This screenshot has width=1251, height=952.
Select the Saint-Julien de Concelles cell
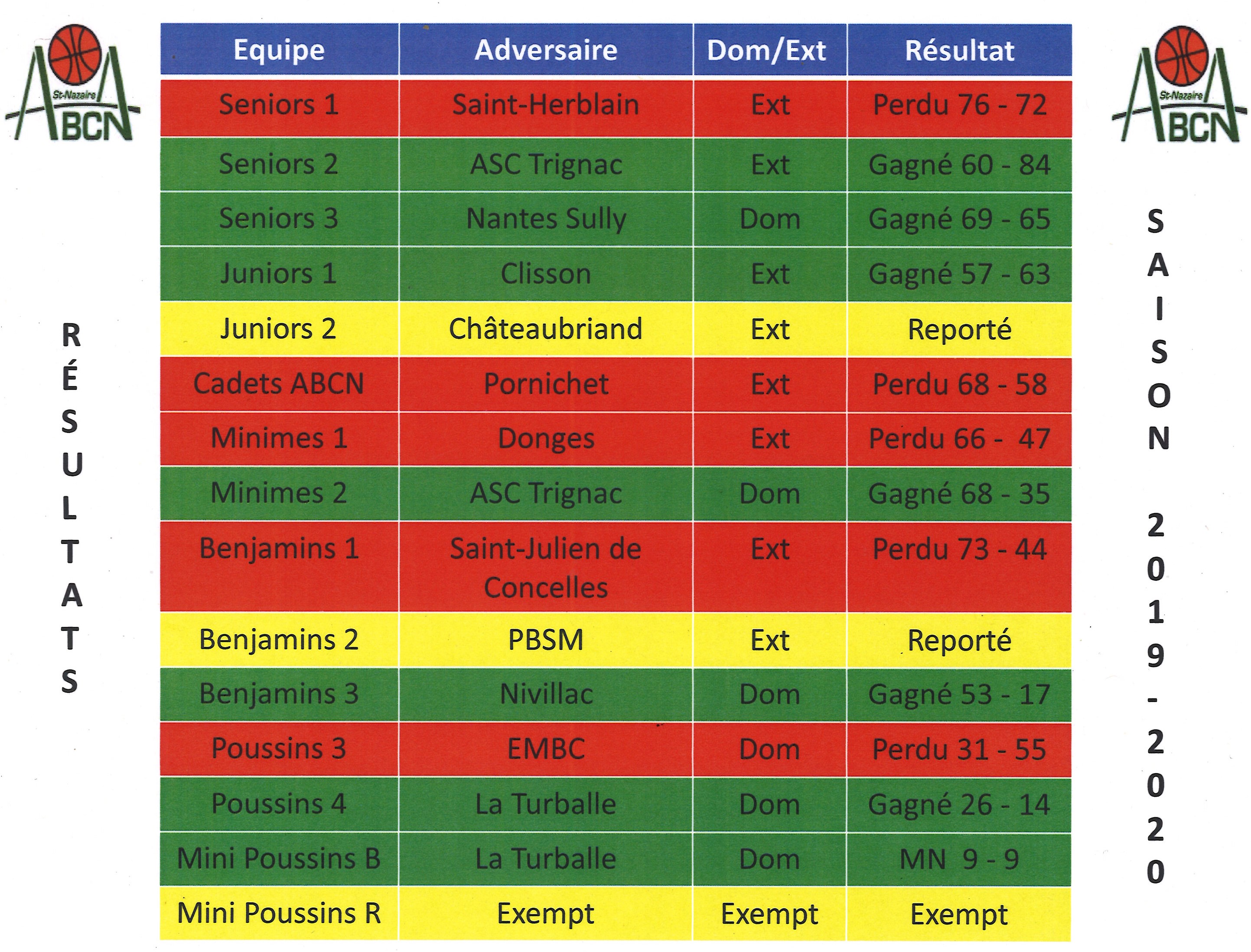(545, 567)
